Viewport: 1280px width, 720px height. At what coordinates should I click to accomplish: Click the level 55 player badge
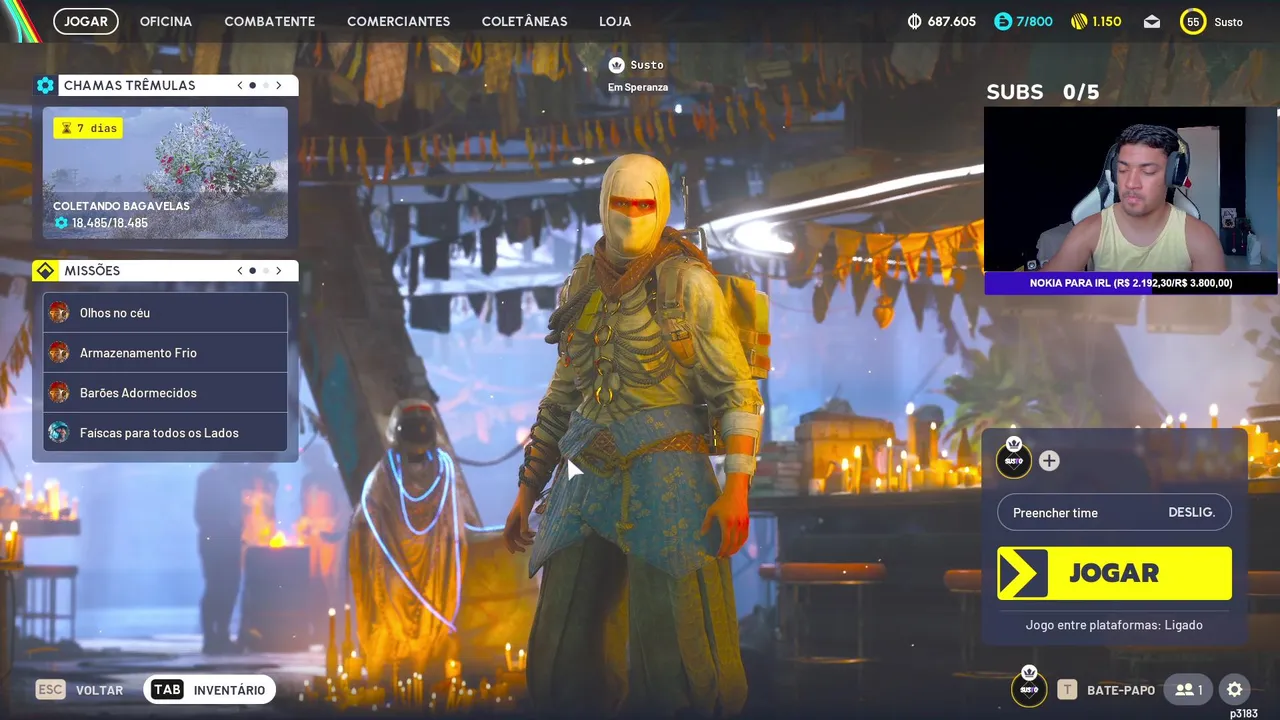(x=1193, y=21)
